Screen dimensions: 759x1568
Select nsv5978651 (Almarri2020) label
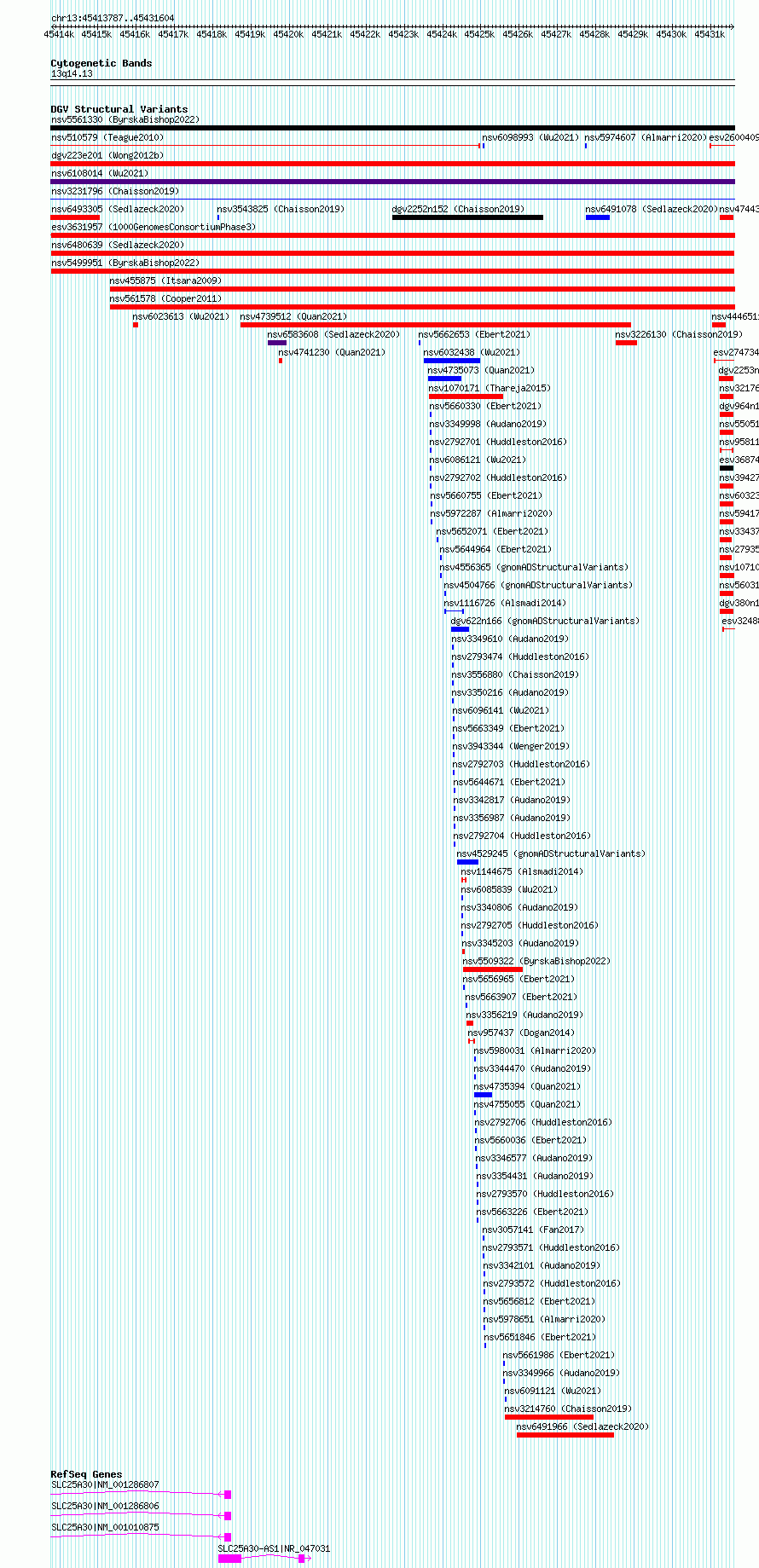pyautogui.click(x=544, y=1319)
